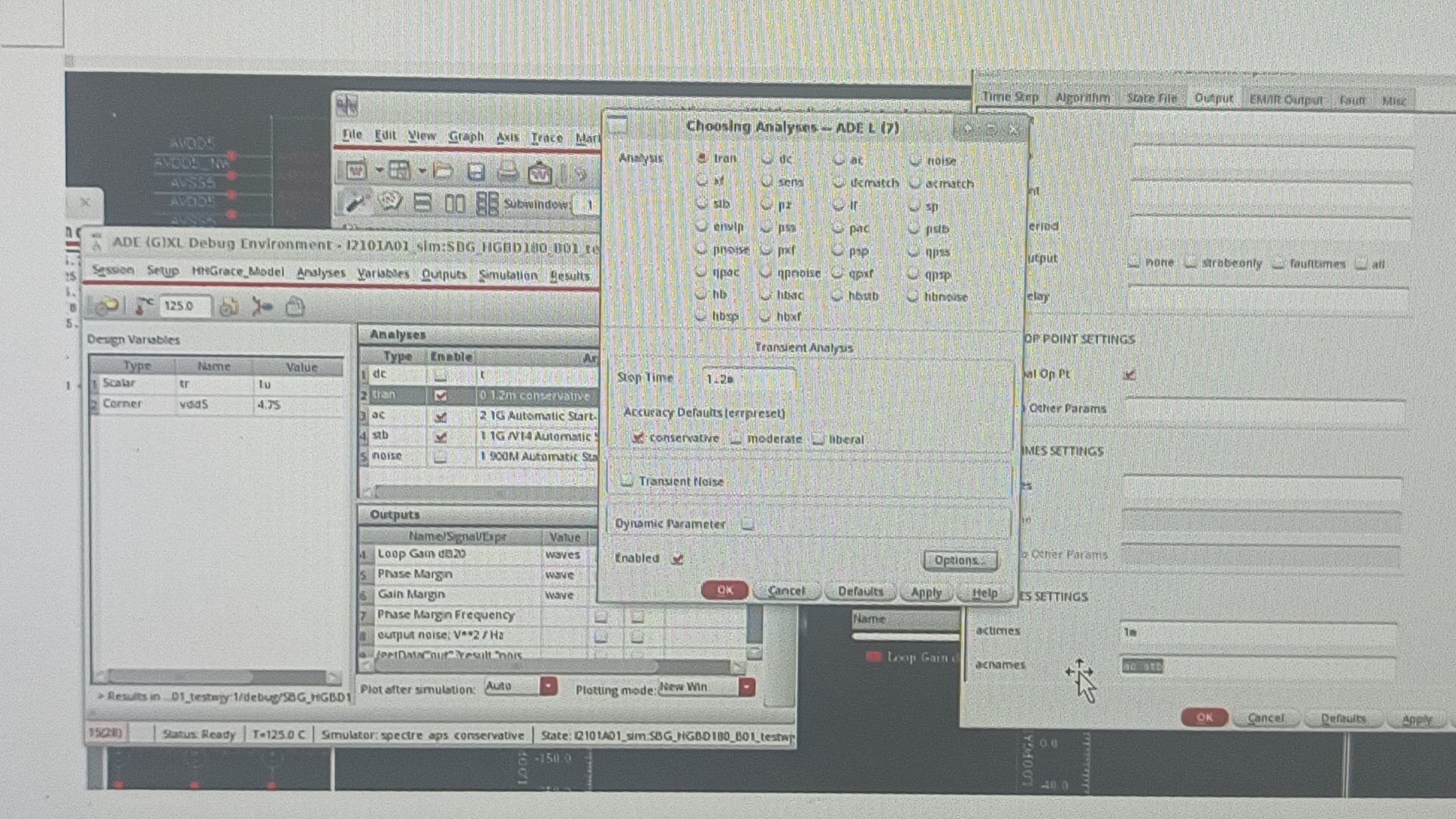
Task: Open the Plotting mode New Win dropdown
Action: pyautogui.click(x=747, y=687)
